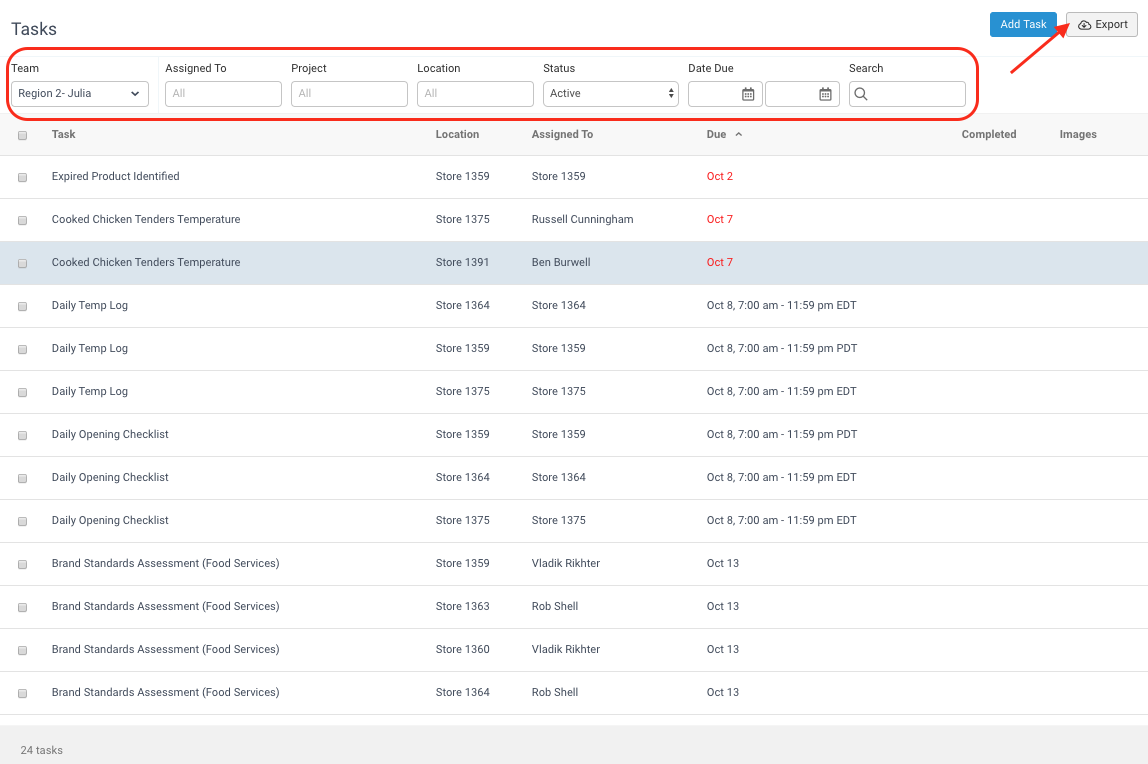This screenshot has height=764, width=1148.
Task: Check Brand Standards Assessment Store 1363 checkbox
Action: (23, 608)
